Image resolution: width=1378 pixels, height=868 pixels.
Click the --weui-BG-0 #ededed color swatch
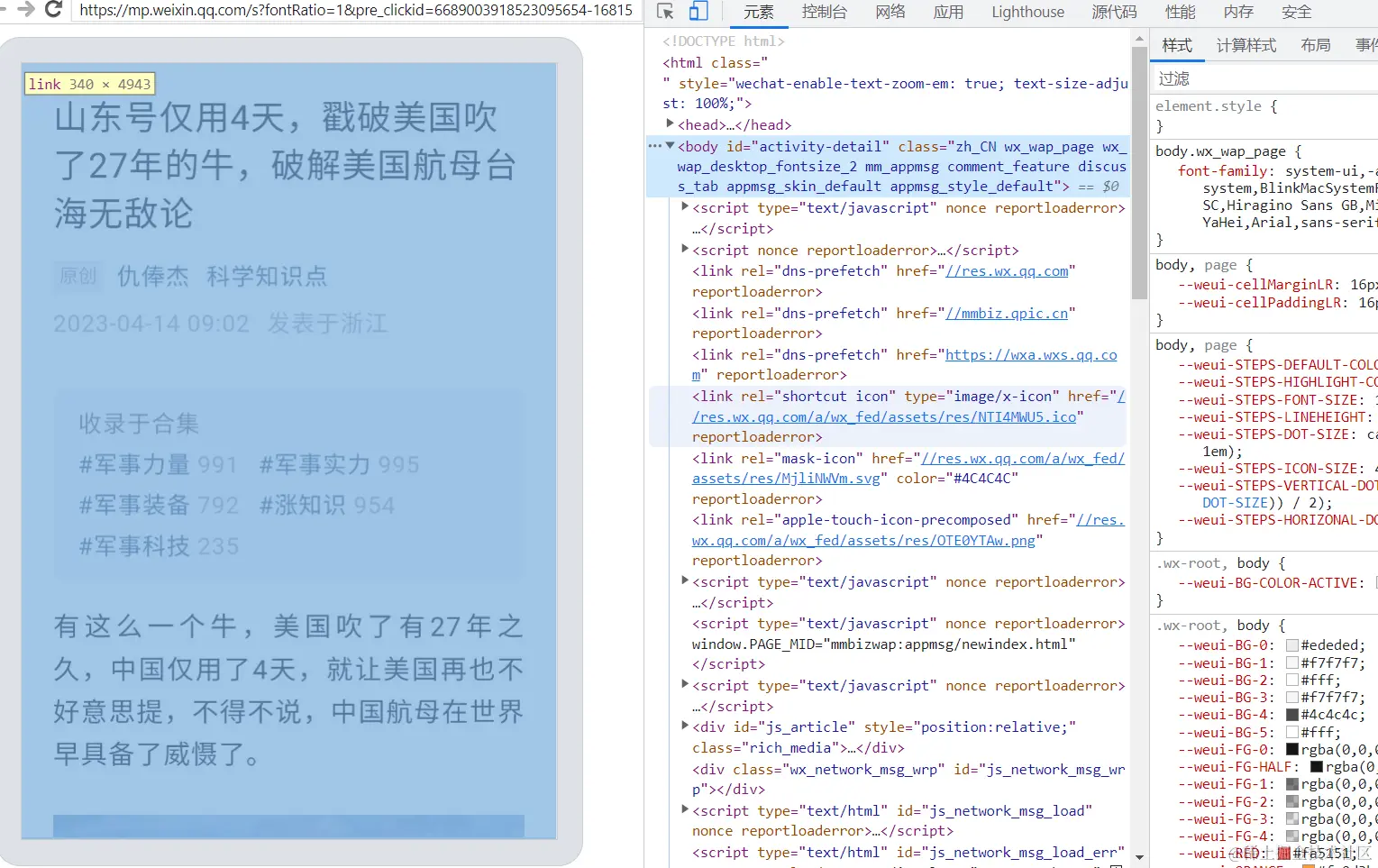pos(1292,645)
